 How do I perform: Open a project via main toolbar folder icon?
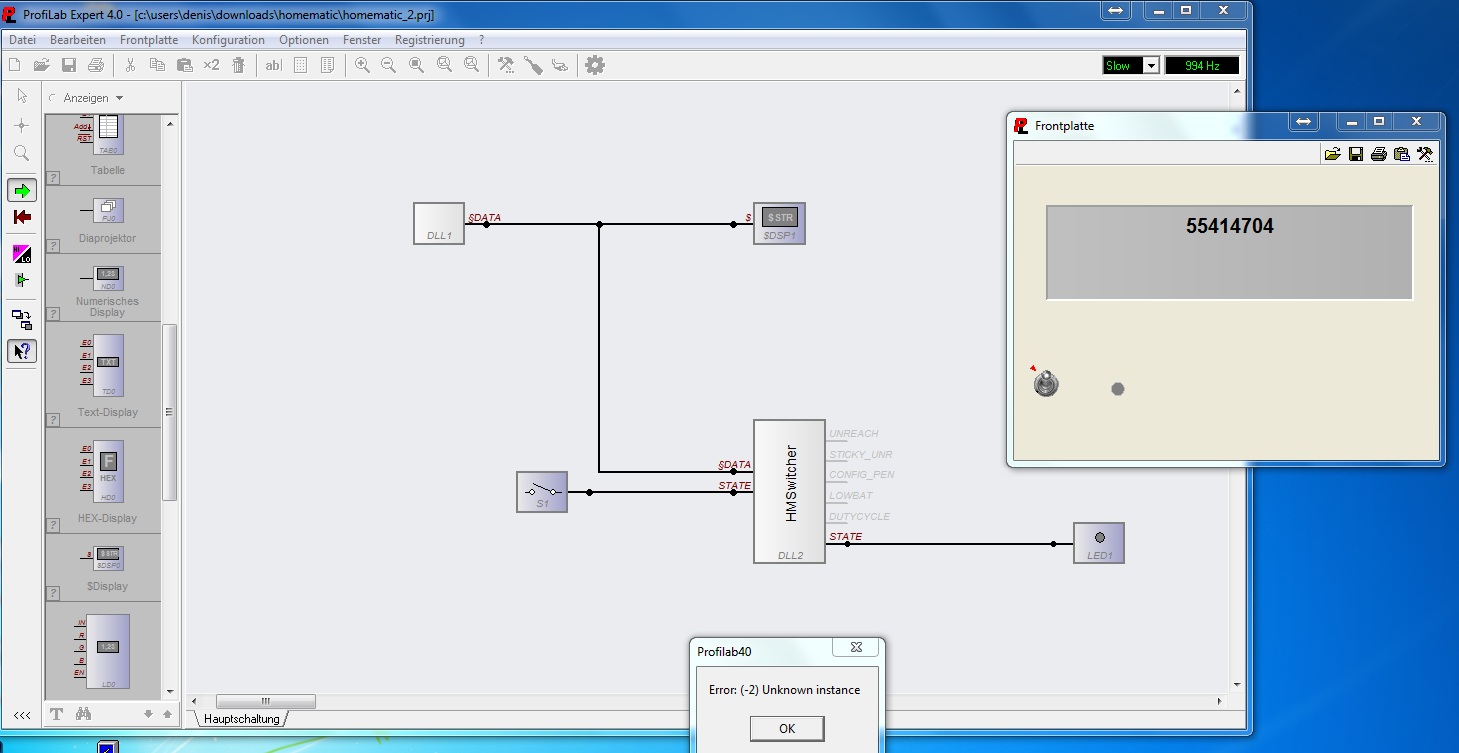point(41,65)
